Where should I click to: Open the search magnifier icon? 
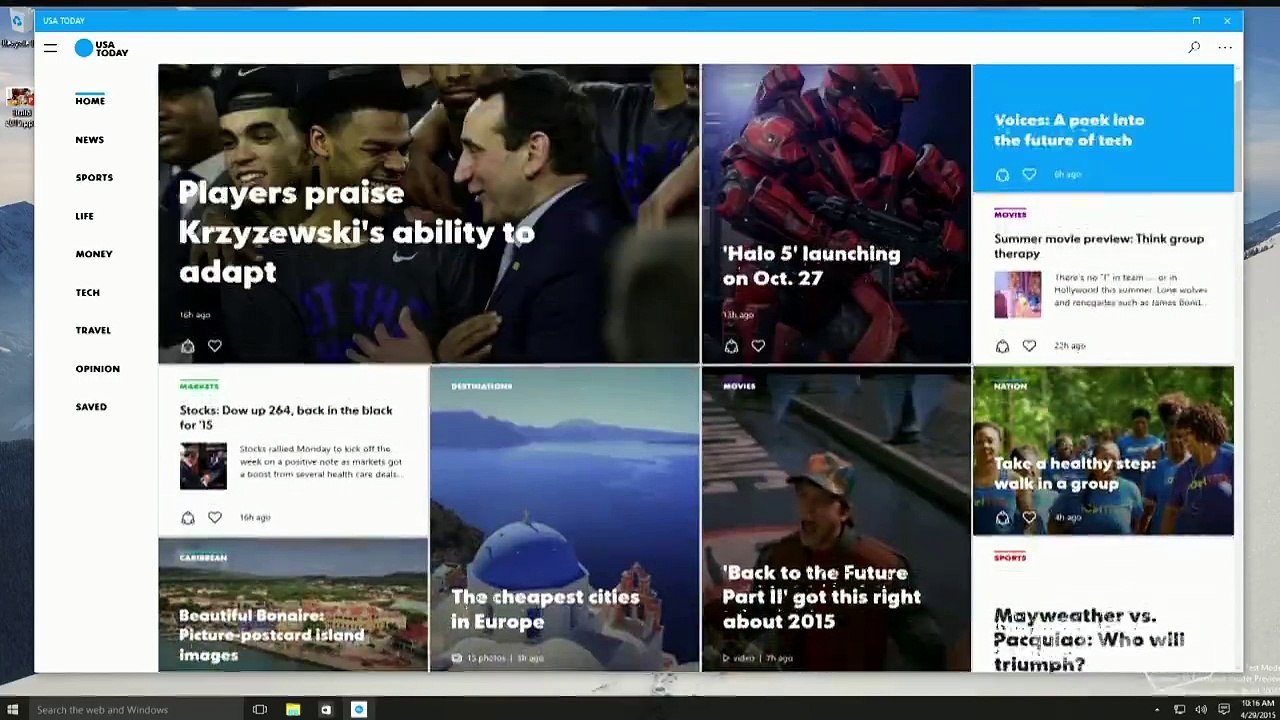1194,47
